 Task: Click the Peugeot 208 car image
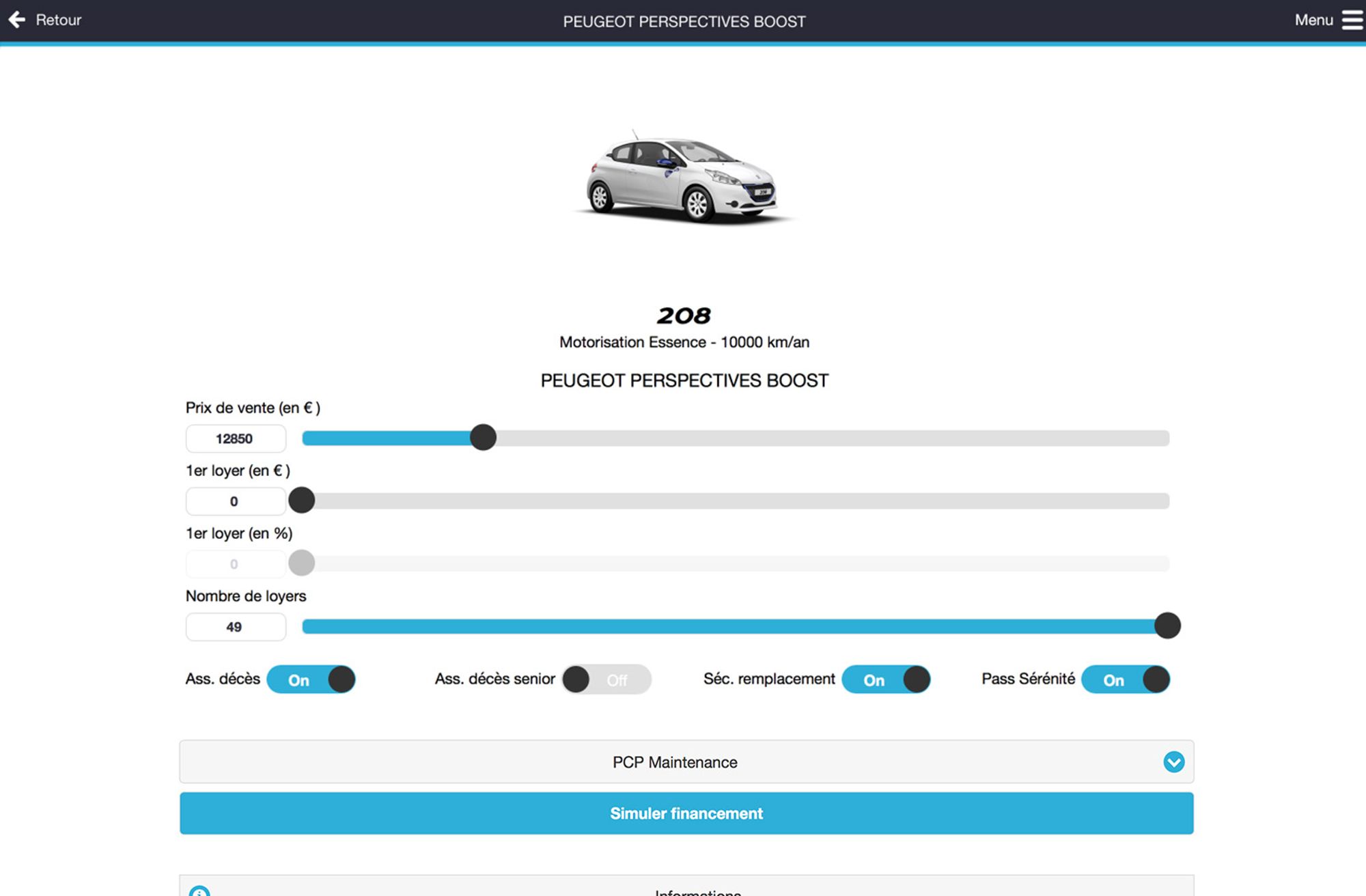(683, 179)
